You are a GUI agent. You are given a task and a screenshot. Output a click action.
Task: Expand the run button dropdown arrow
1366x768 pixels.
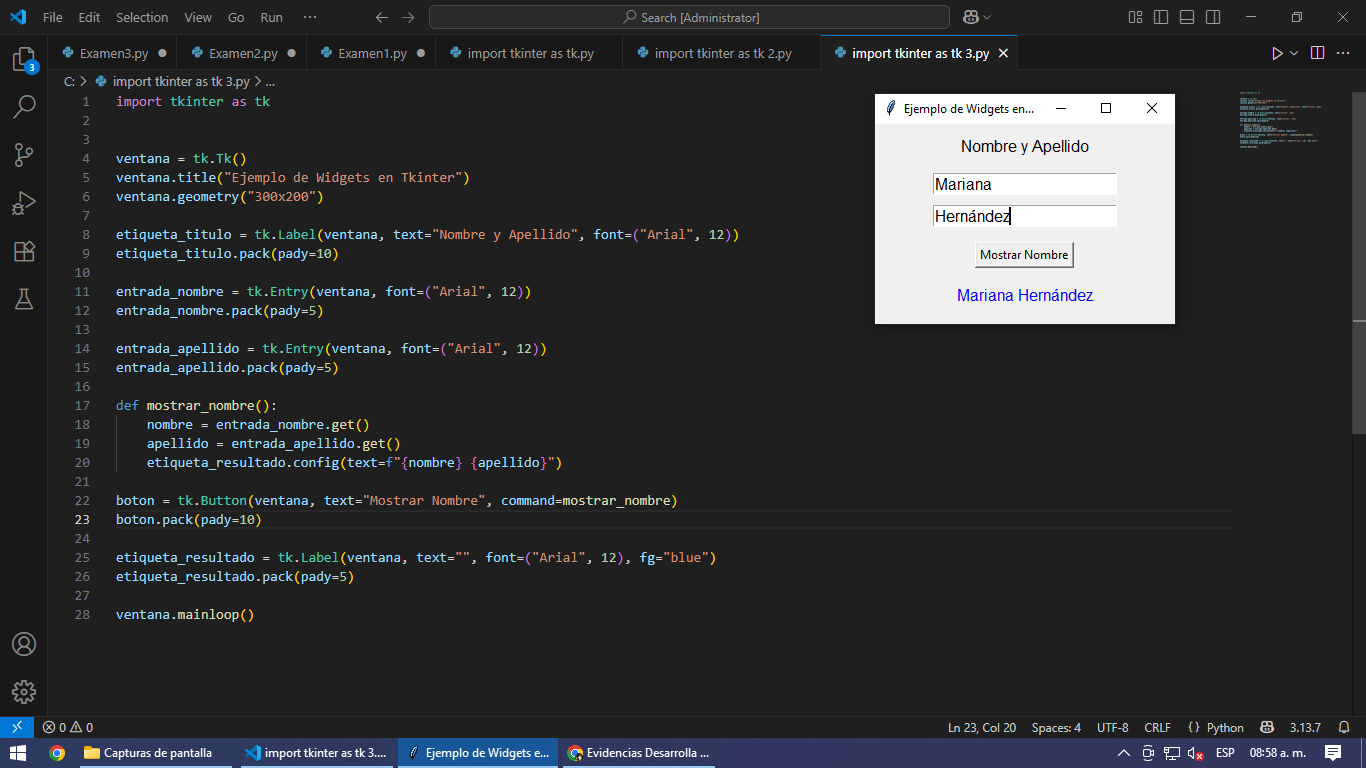(1294, 53)
